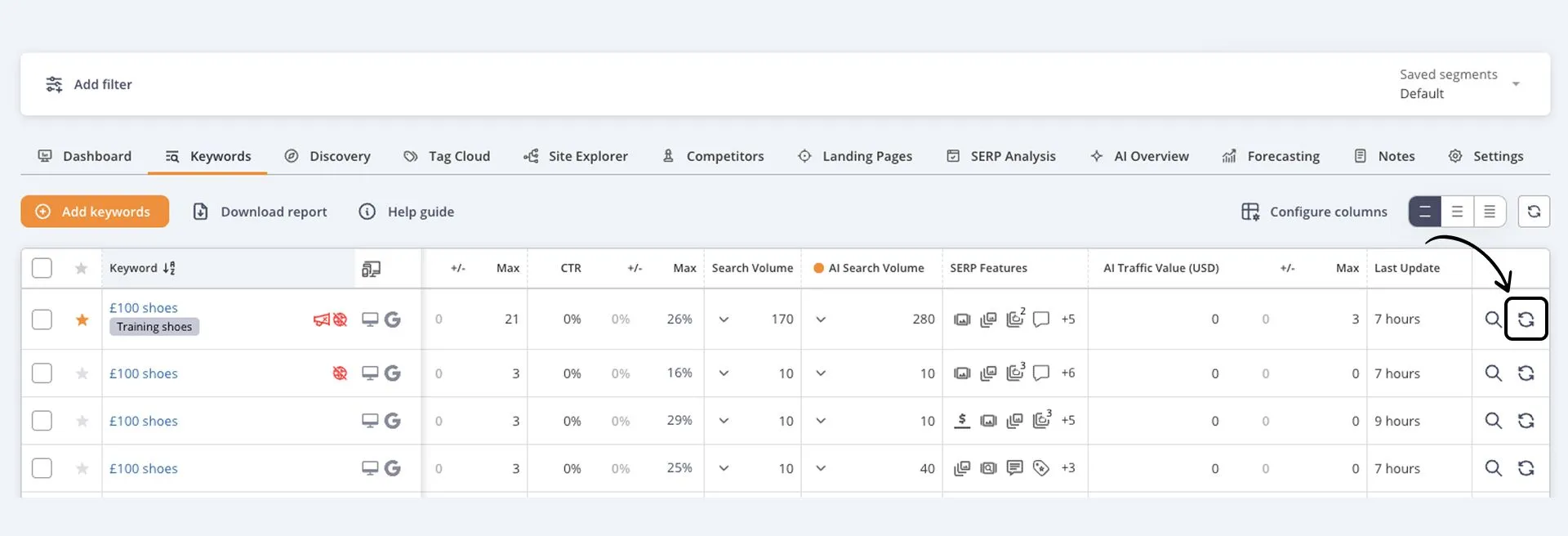Click the orange AI Search Volume dot
The width and height of the screenshot is (1568, 536).
(818, 268)
